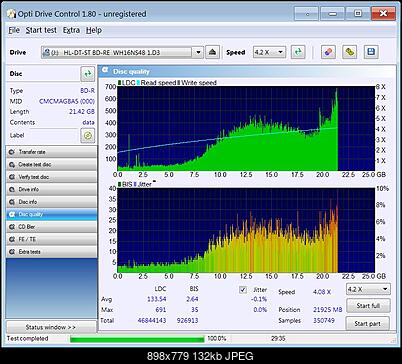This screenshot has height=364, width=402.
Task: Click the disc length value 21.42 GB
Action: point(82,112)
